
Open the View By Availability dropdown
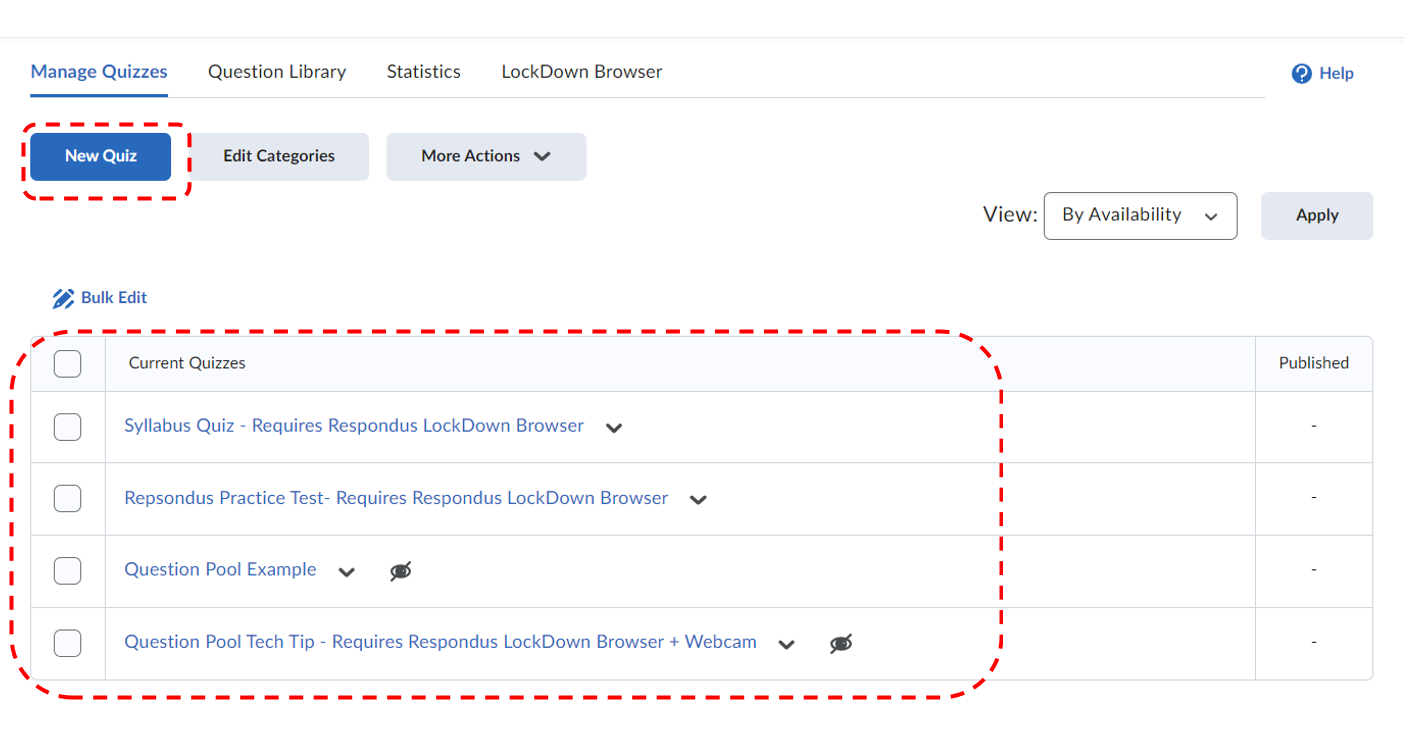[1139, 216]
